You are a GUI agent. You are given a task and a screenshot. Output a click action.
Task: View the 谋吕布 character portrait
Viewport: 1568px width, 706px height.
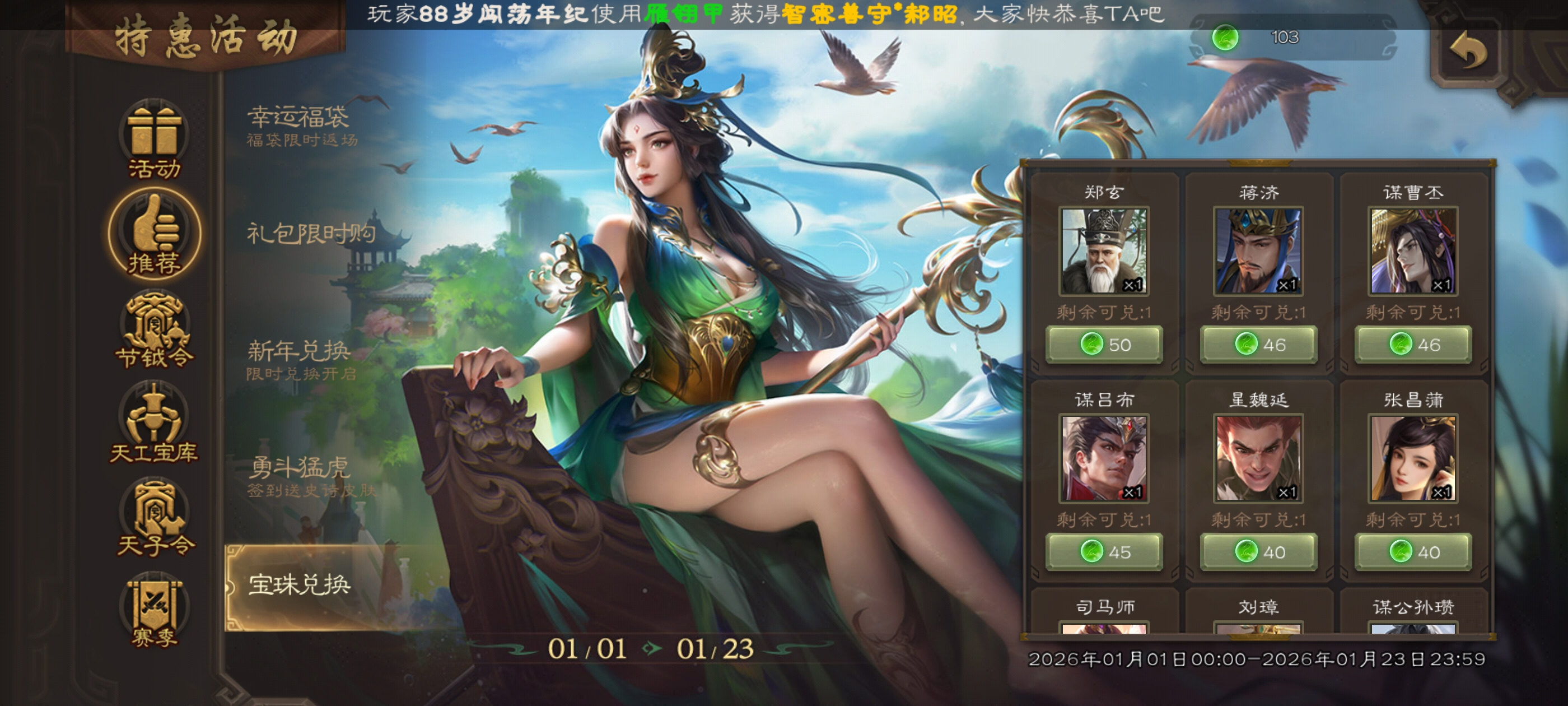(1104, 458)
